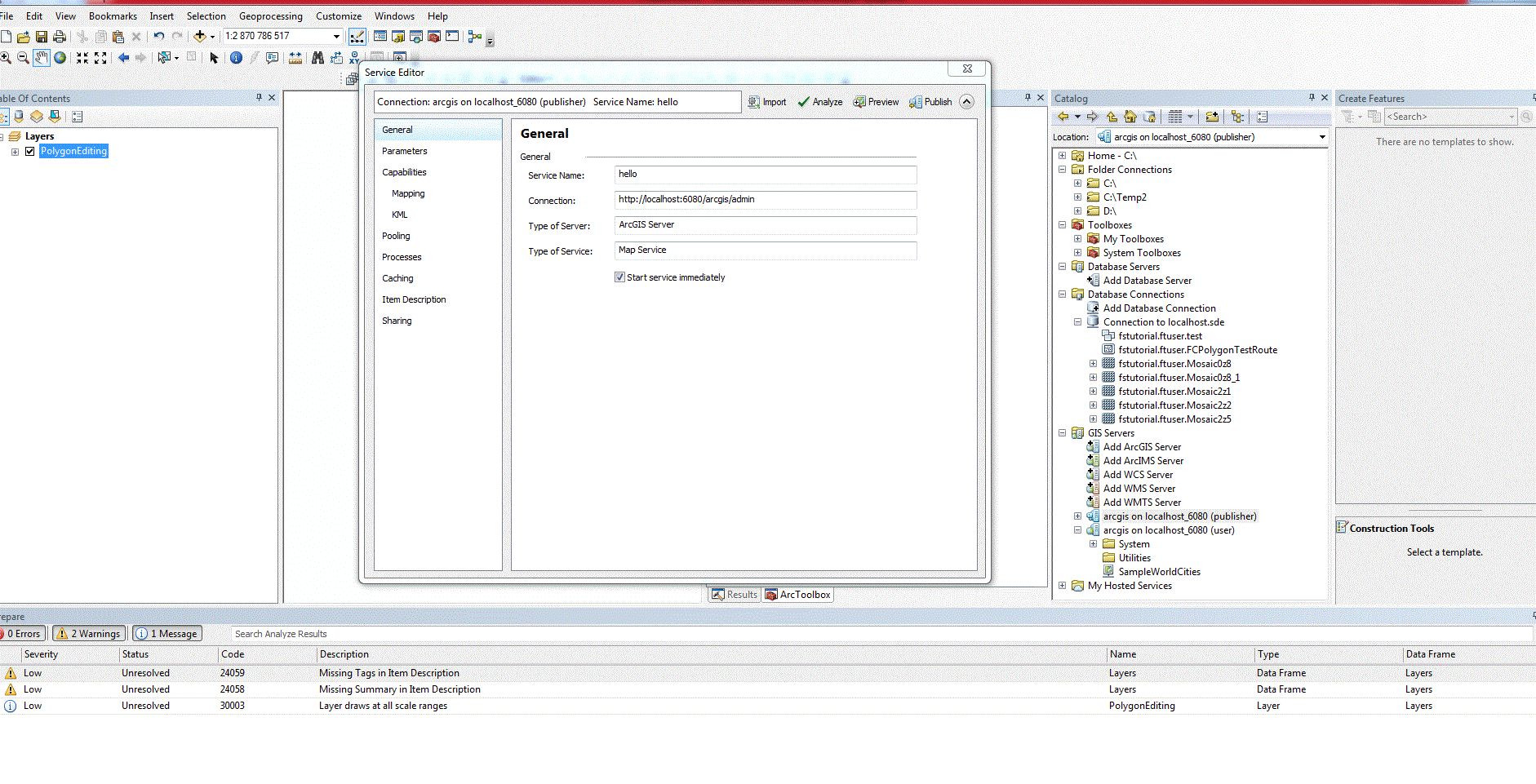Expand the Catalog Location dropdown

(x=1321, y=137)
